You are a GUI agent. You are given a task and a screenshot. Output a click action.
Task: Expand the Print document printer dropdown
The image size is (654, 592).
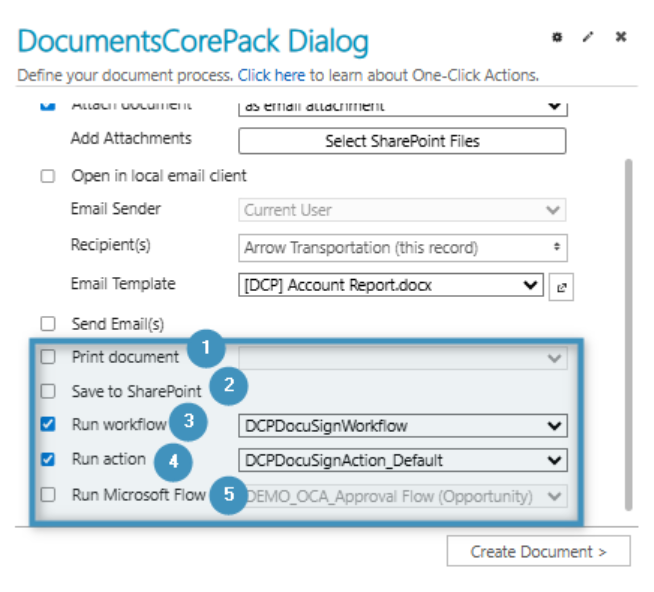[x=403, y=358]
